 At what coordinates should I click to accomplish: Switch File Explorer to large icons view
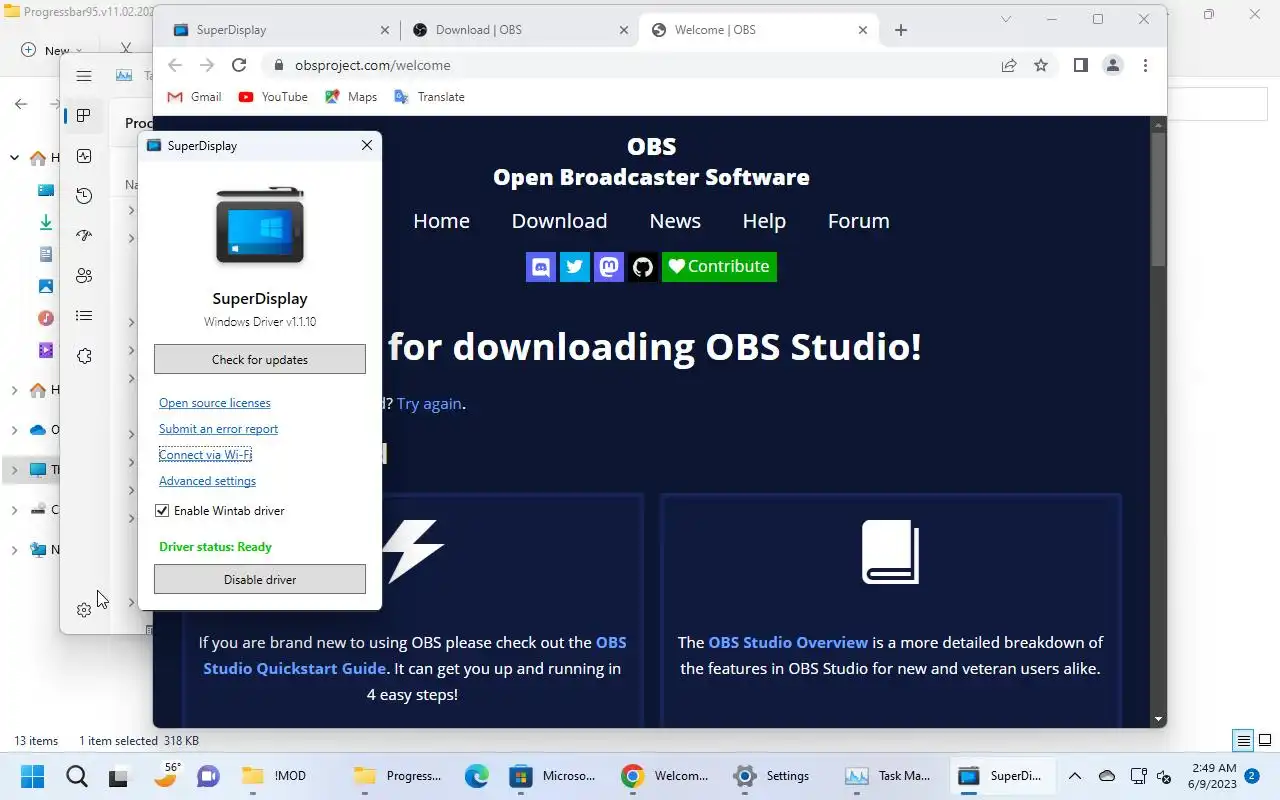click(x=1266, y=741)
